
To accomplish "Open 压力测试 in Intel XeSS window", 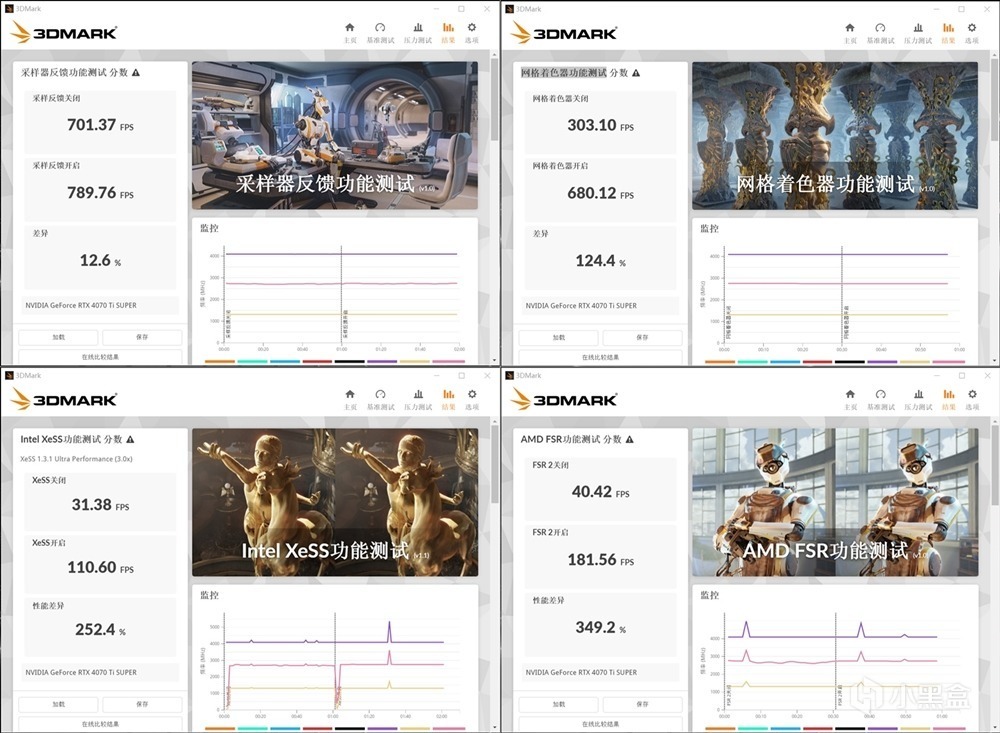I will click(418, 399).
